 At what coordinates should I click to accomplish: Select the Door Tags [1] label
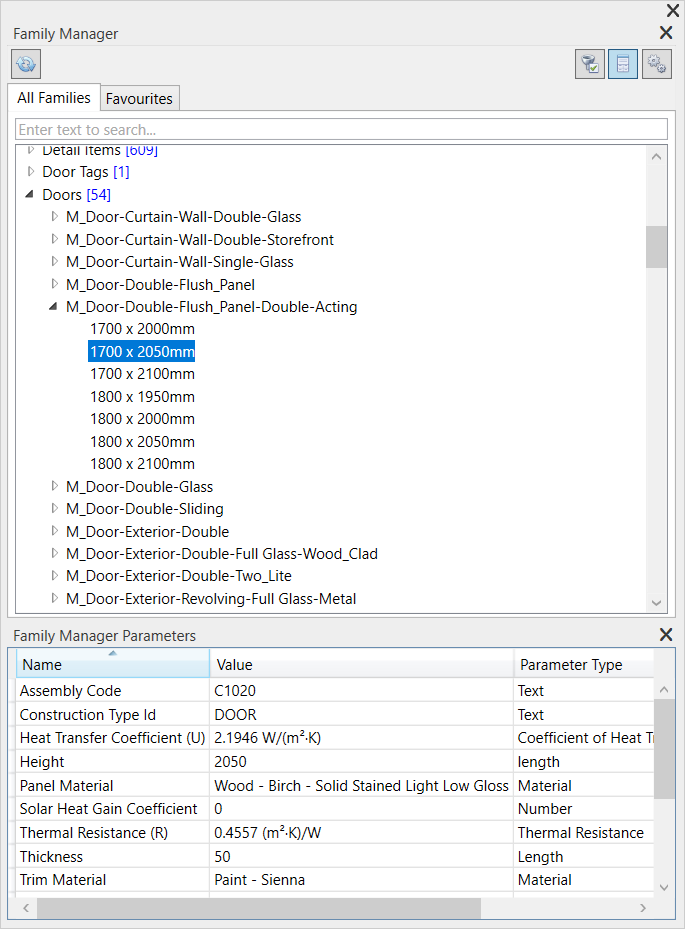point(86,172)
